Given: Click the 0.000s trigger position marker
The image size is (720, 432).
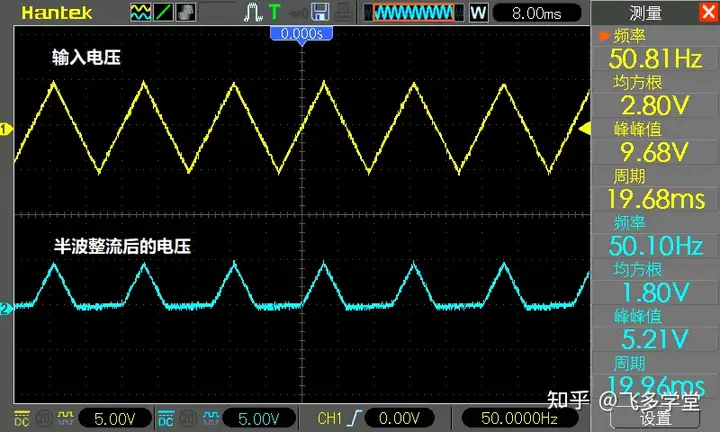Looking at the screenshot, I should pyautogui.click(x=301, y=34).
